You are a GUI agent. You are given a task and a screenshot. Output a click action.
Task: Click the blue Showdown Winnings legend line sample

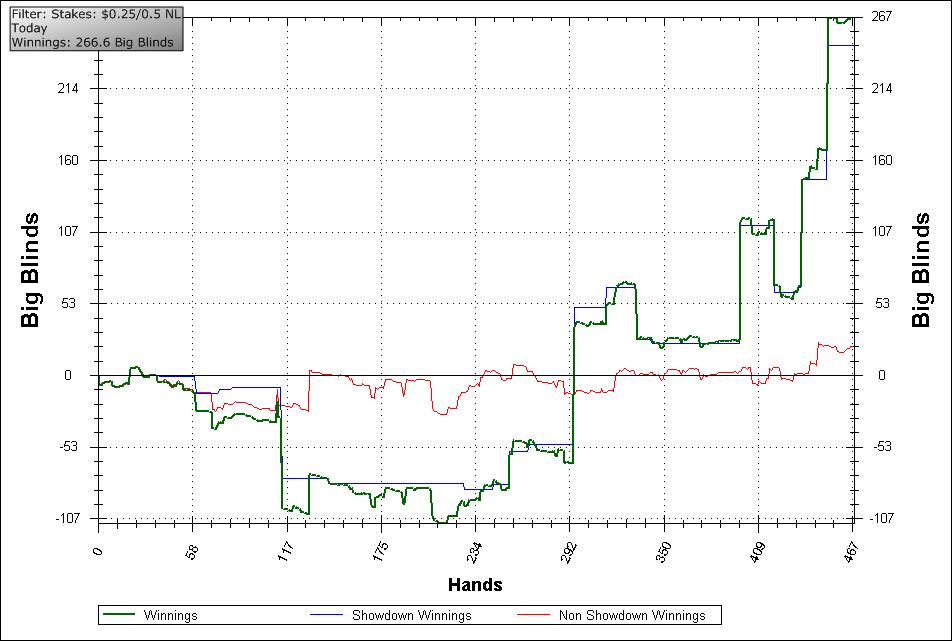(x=326, y=615)
